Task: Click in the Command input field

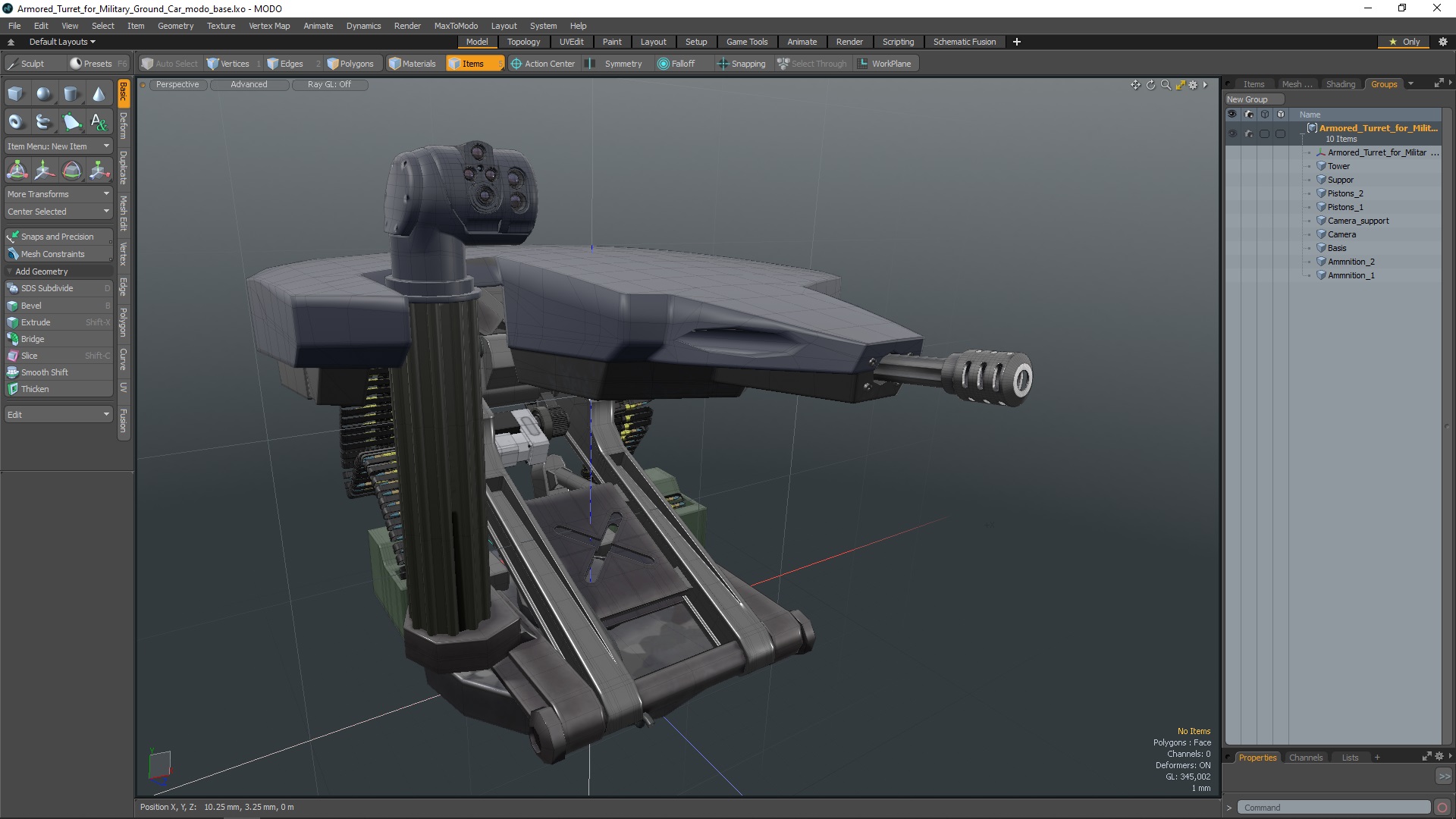Action: [1333, 808]
